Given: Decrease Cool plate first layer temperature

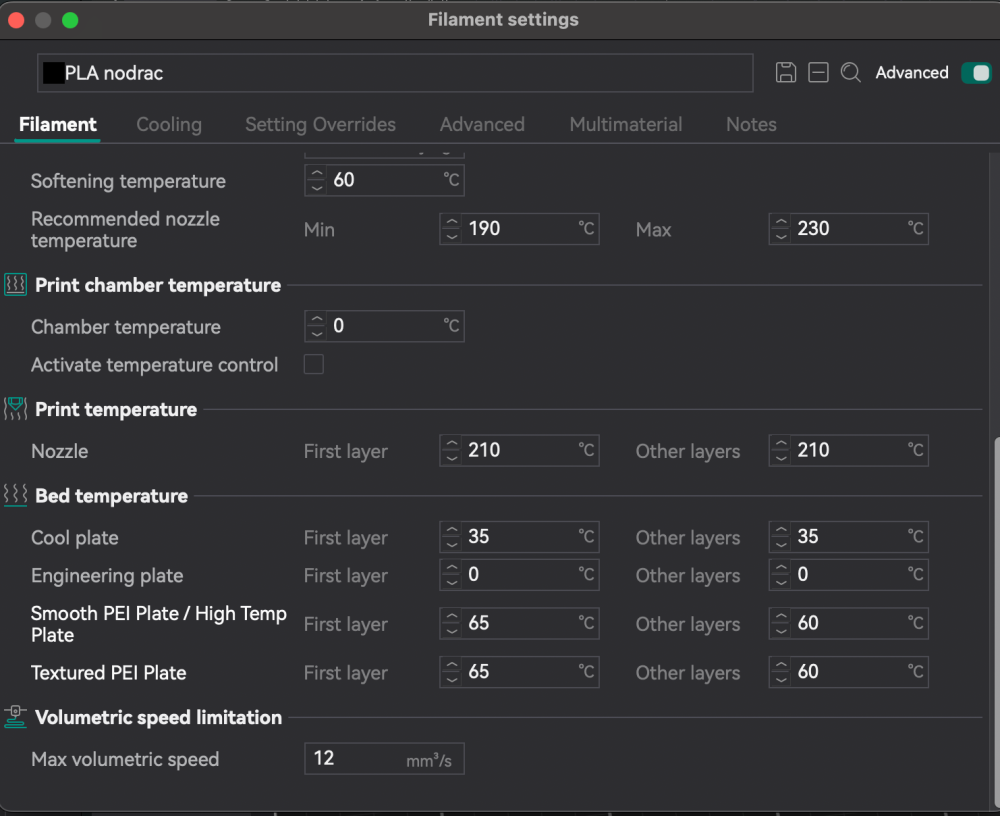Looking at the screenshot, I should tap(452, 544).
